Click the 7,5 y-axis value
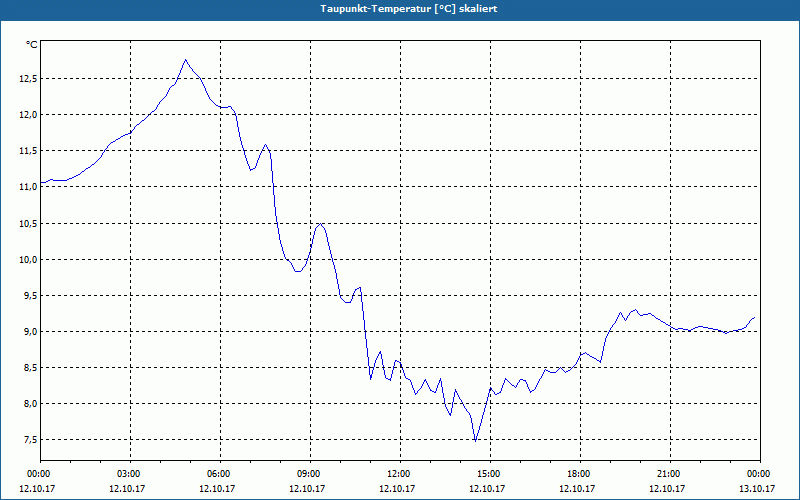Viewport: 800px width, 500px height. (x=30, y=440)
